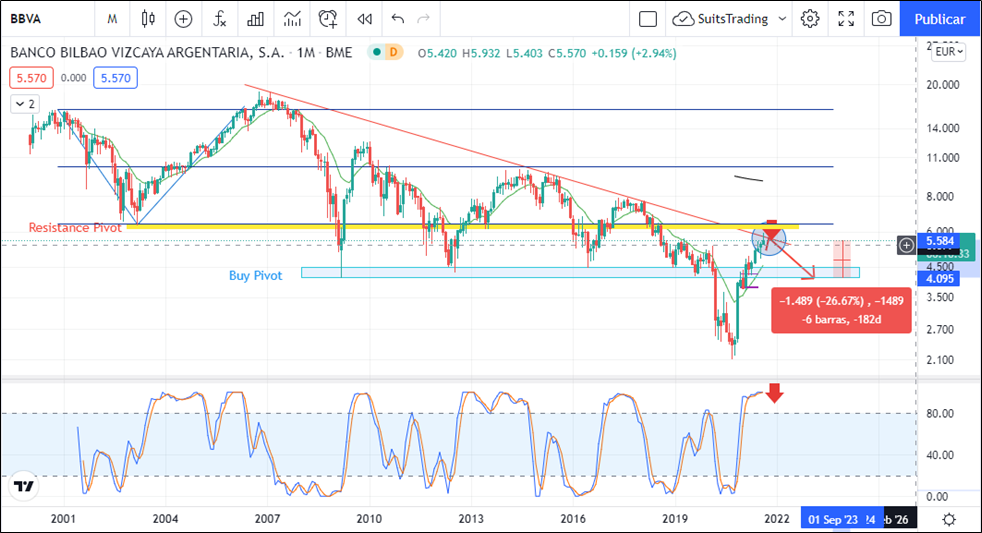Open the indicator templates icon
Screen dimensions: 982x533
coord(292,18)
